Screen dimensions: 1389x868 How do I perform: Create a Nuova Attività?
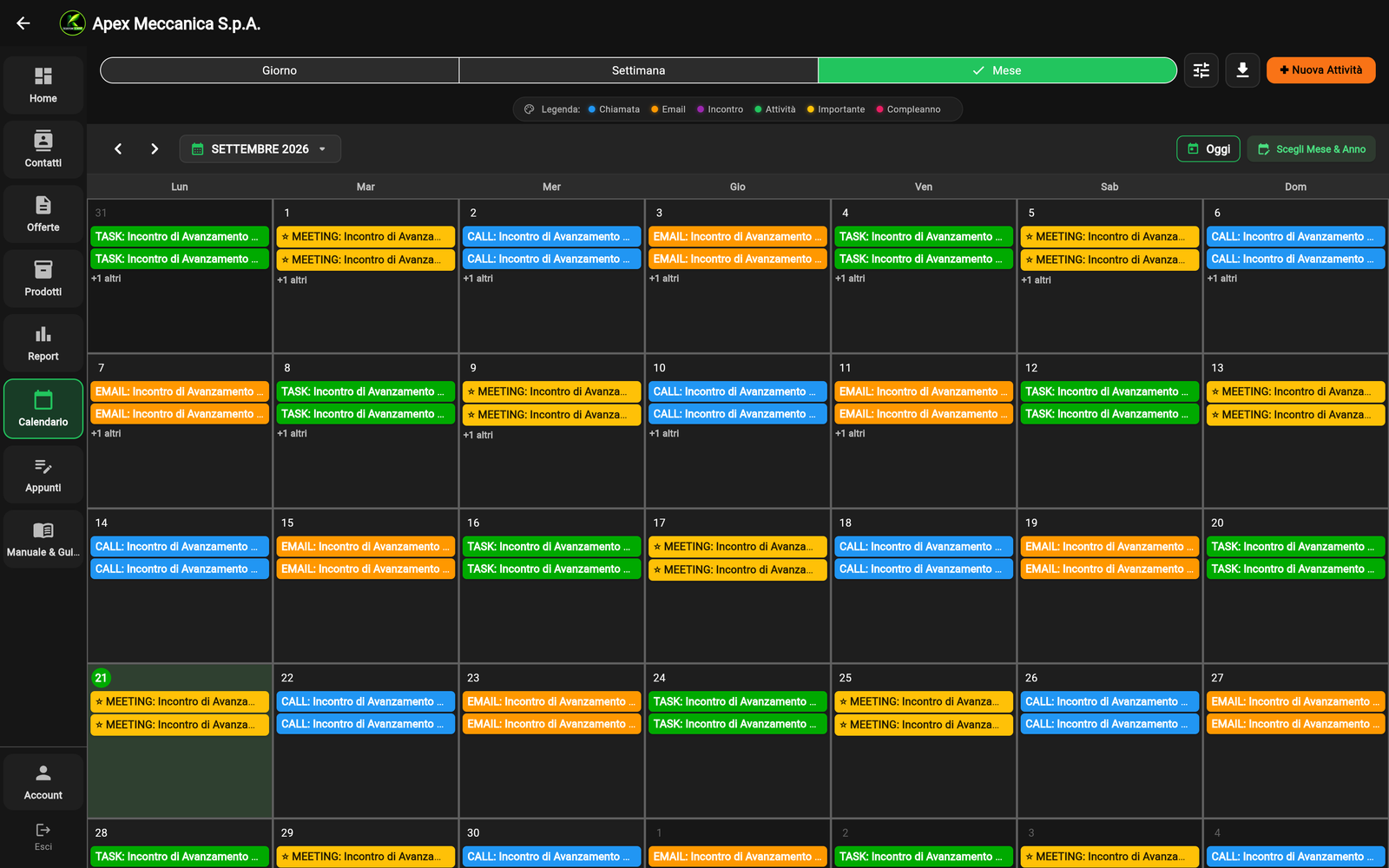click(x=1320, y=70)
